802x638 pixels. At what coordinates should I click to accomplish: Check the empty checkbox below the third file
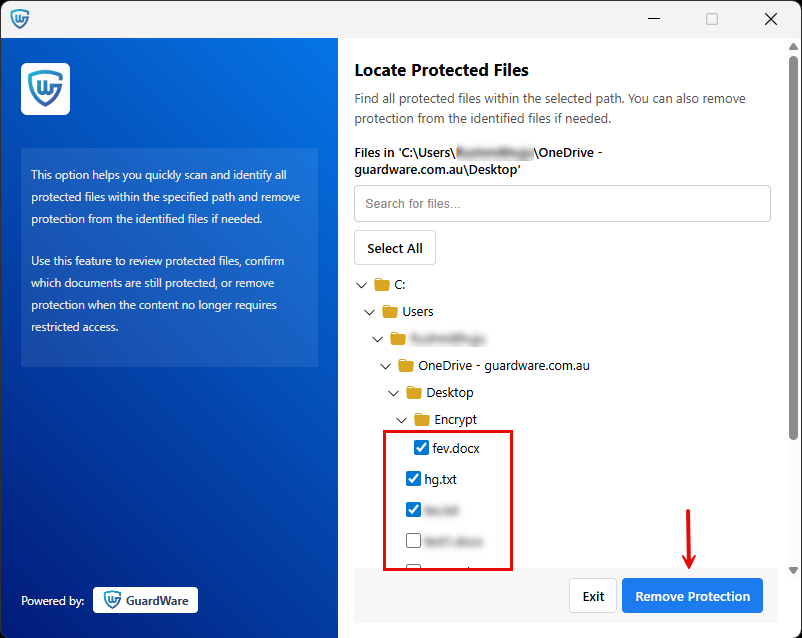(x=413, y=540)
